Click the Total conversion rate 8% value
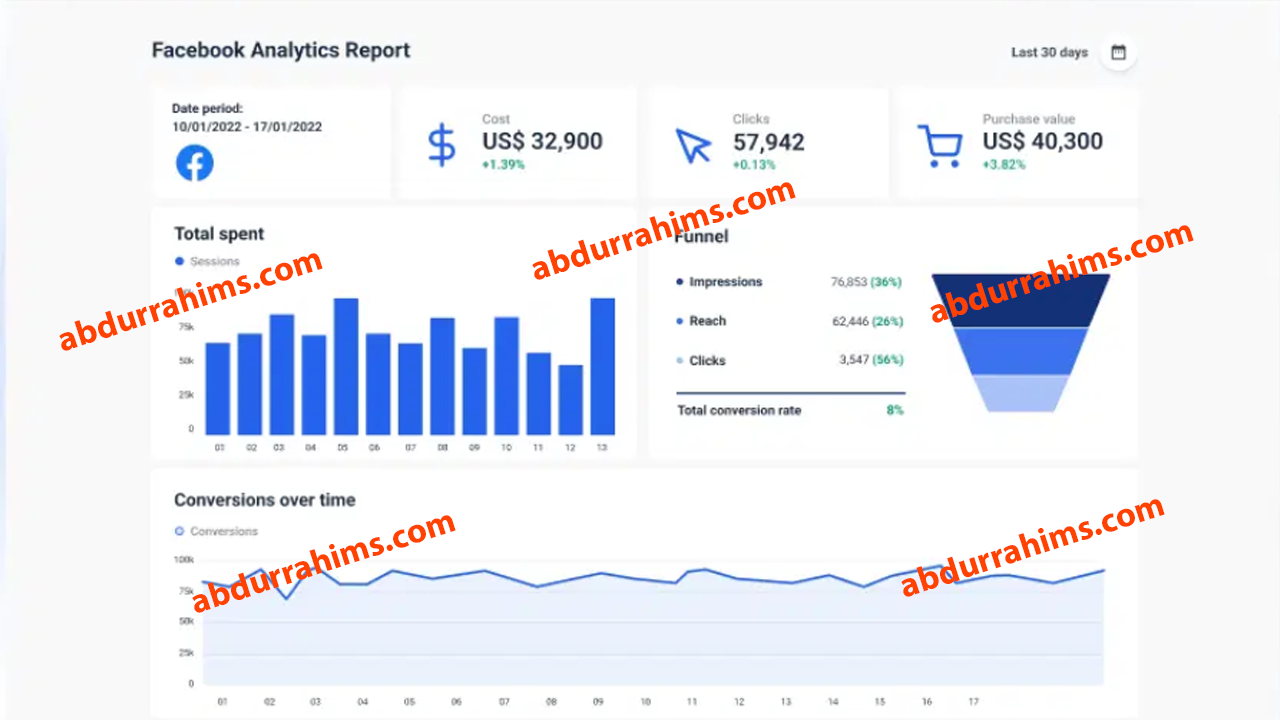Screen dimensions: 1280x720 [894, 410]
